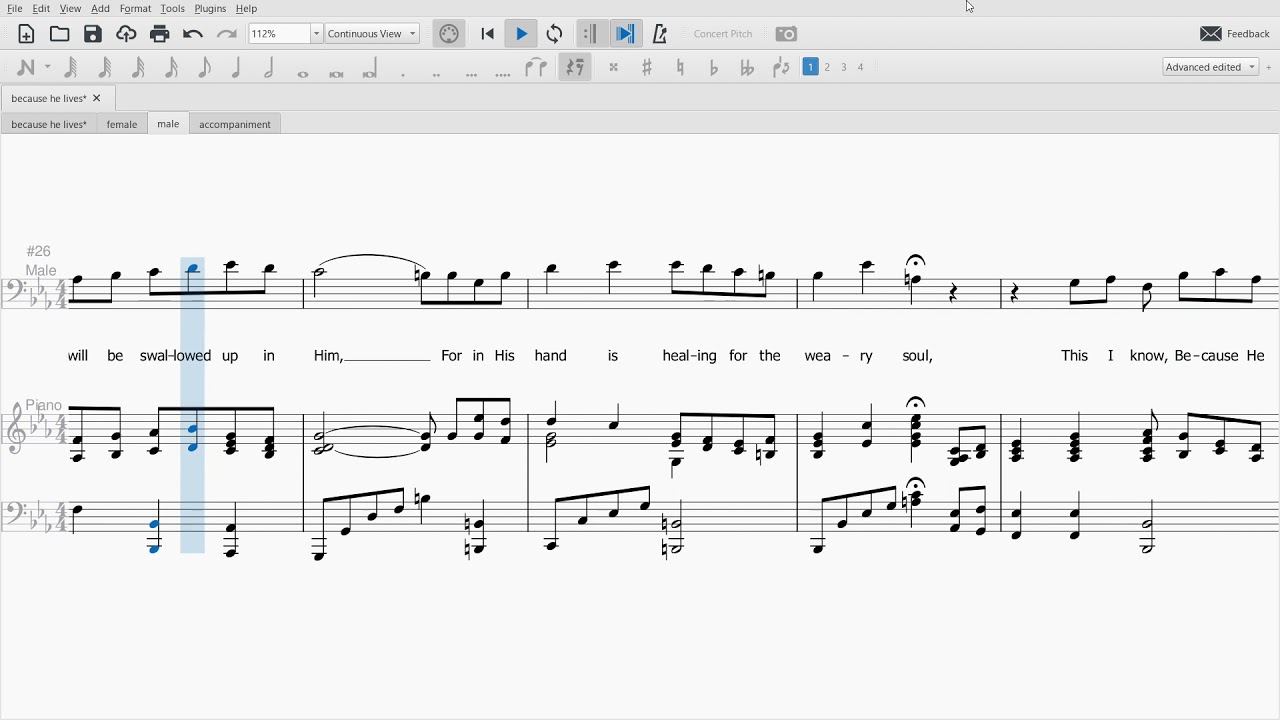Redo the last undone action
The width and height of the screenshot is (1280, 720).
pos(227,34)
